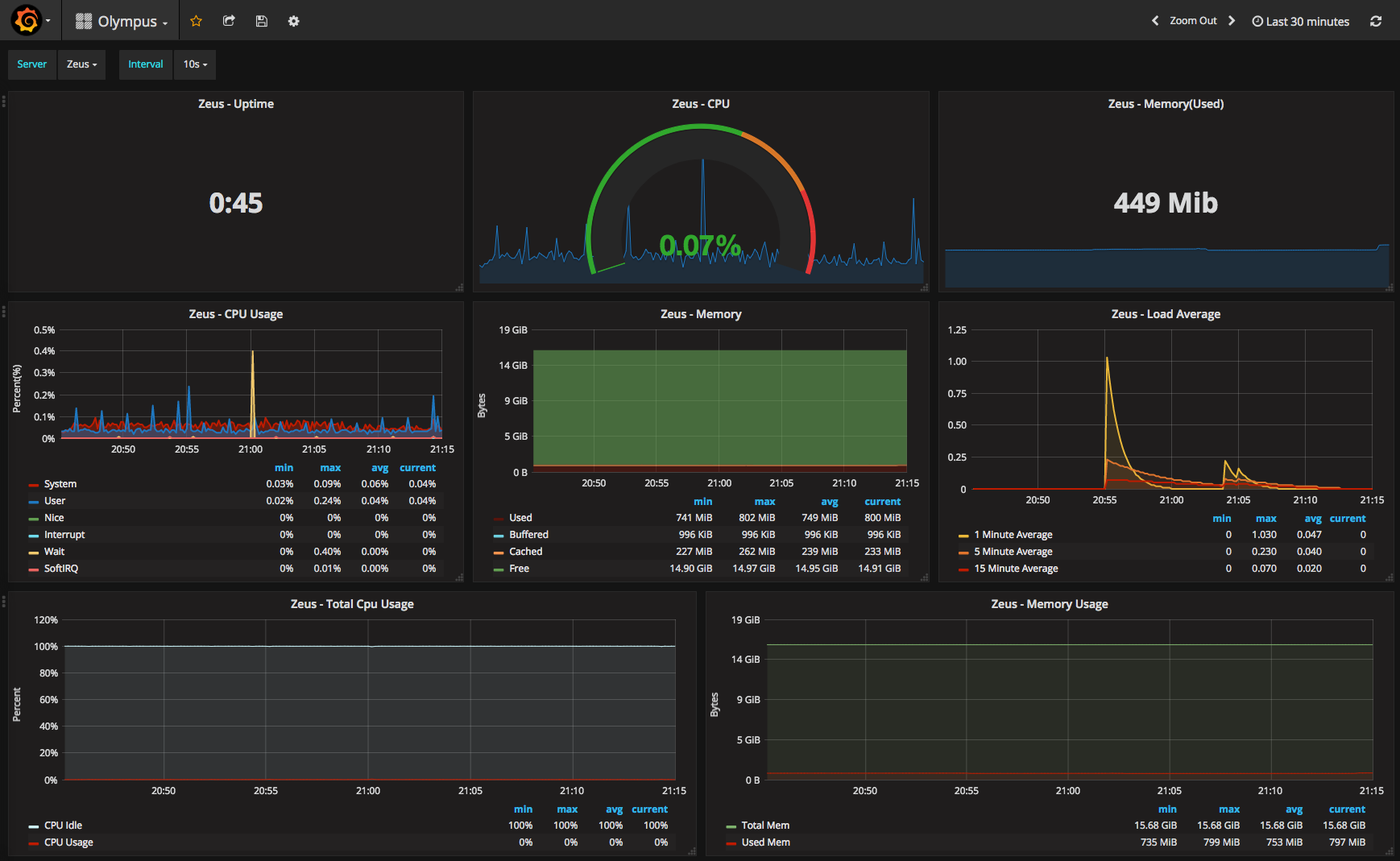1400x861 pixels.
Task: Click the User series blue color swatch
Action: (34, 501)
